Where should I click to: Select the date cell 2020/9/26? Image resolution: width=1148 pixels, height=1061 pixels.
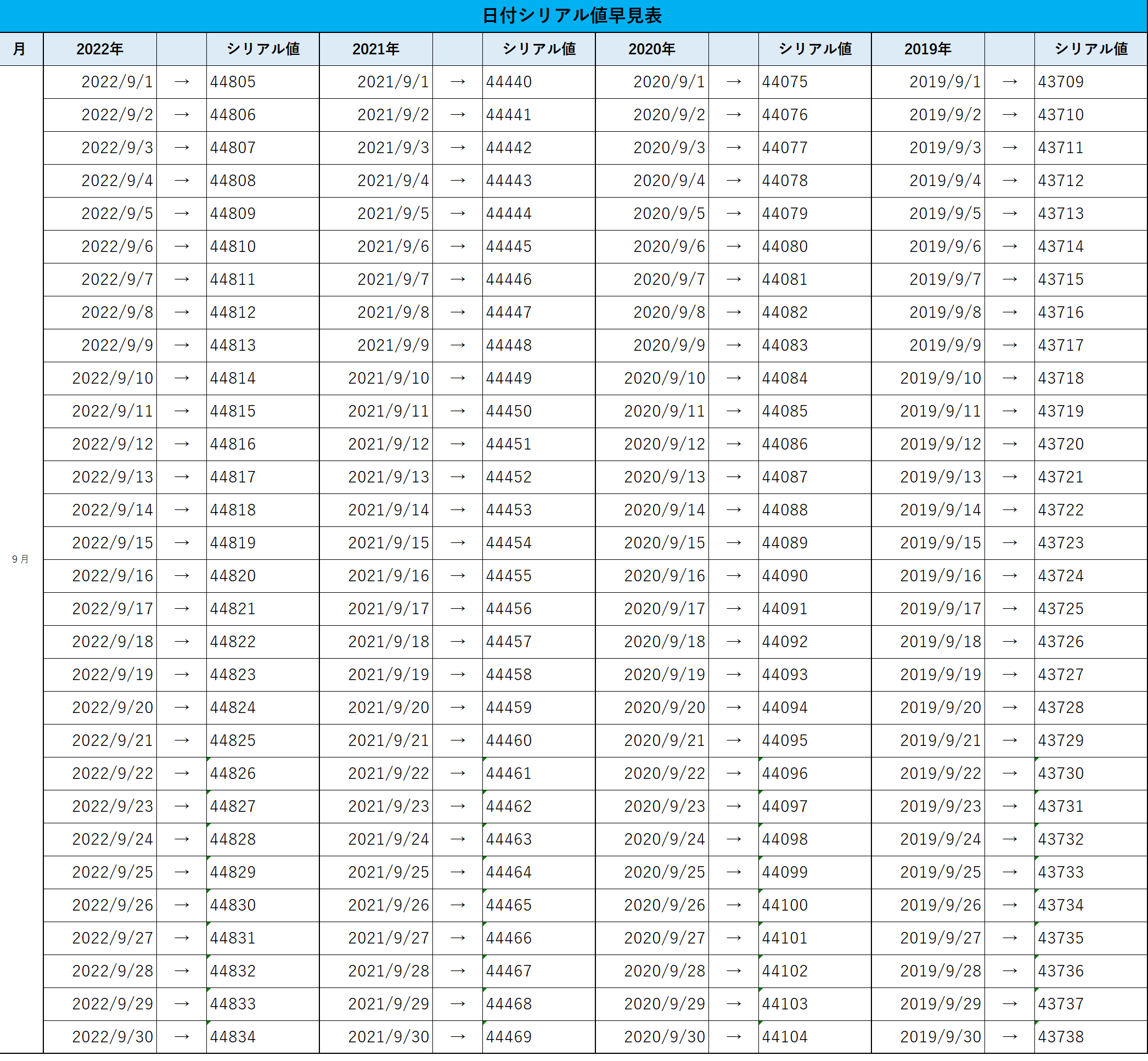pos(652,906)
